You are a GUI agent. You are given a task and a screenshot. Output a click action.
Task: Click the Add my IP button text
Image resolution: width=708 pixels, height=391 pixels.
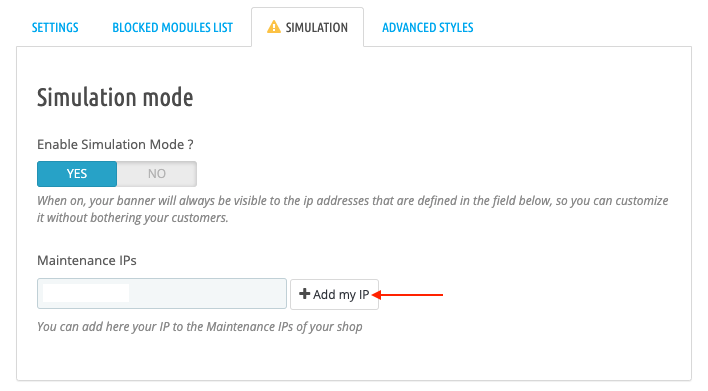341,294
